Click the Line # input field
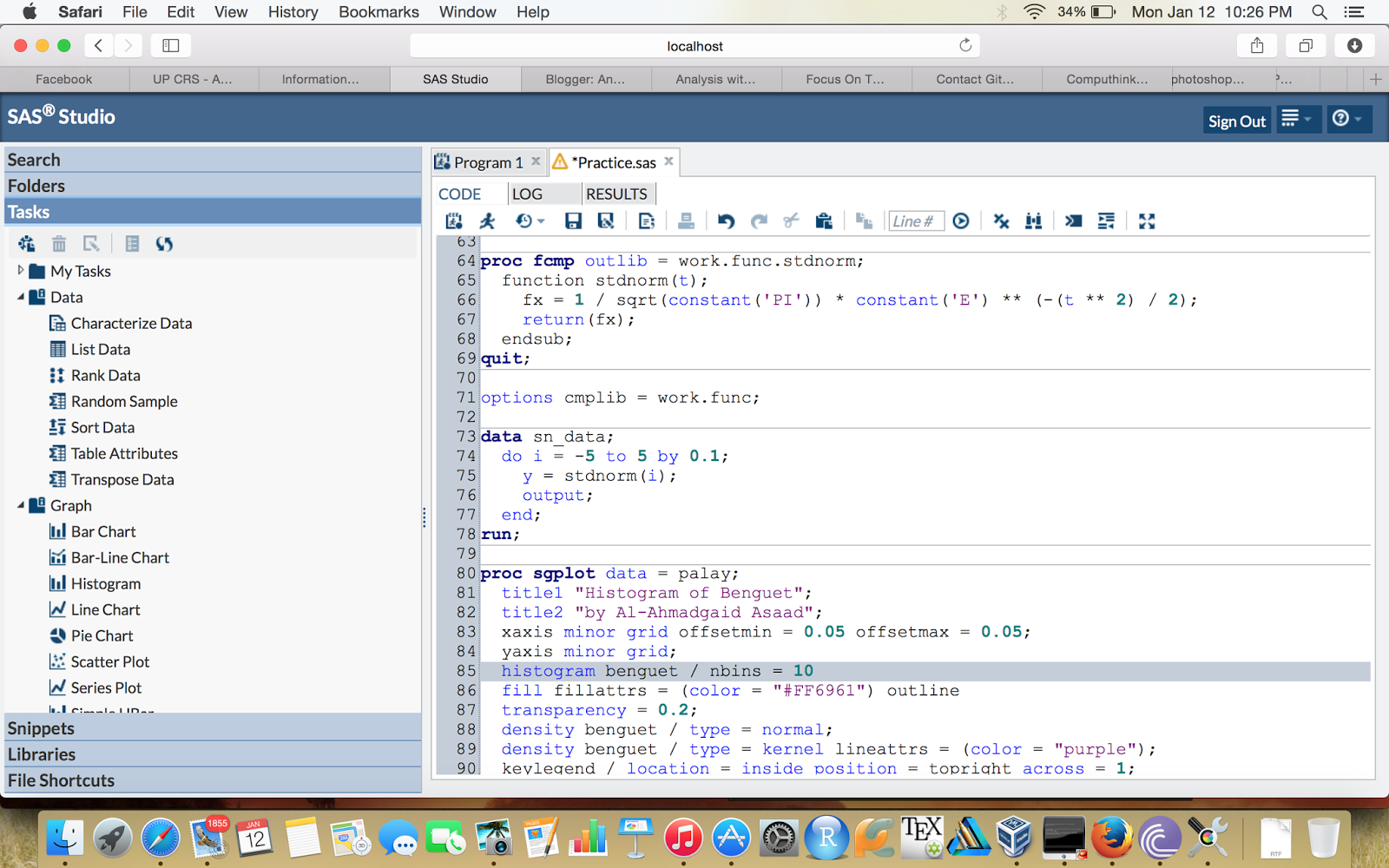The width and height of the screenshot is (1389, 868). (915, 221)
